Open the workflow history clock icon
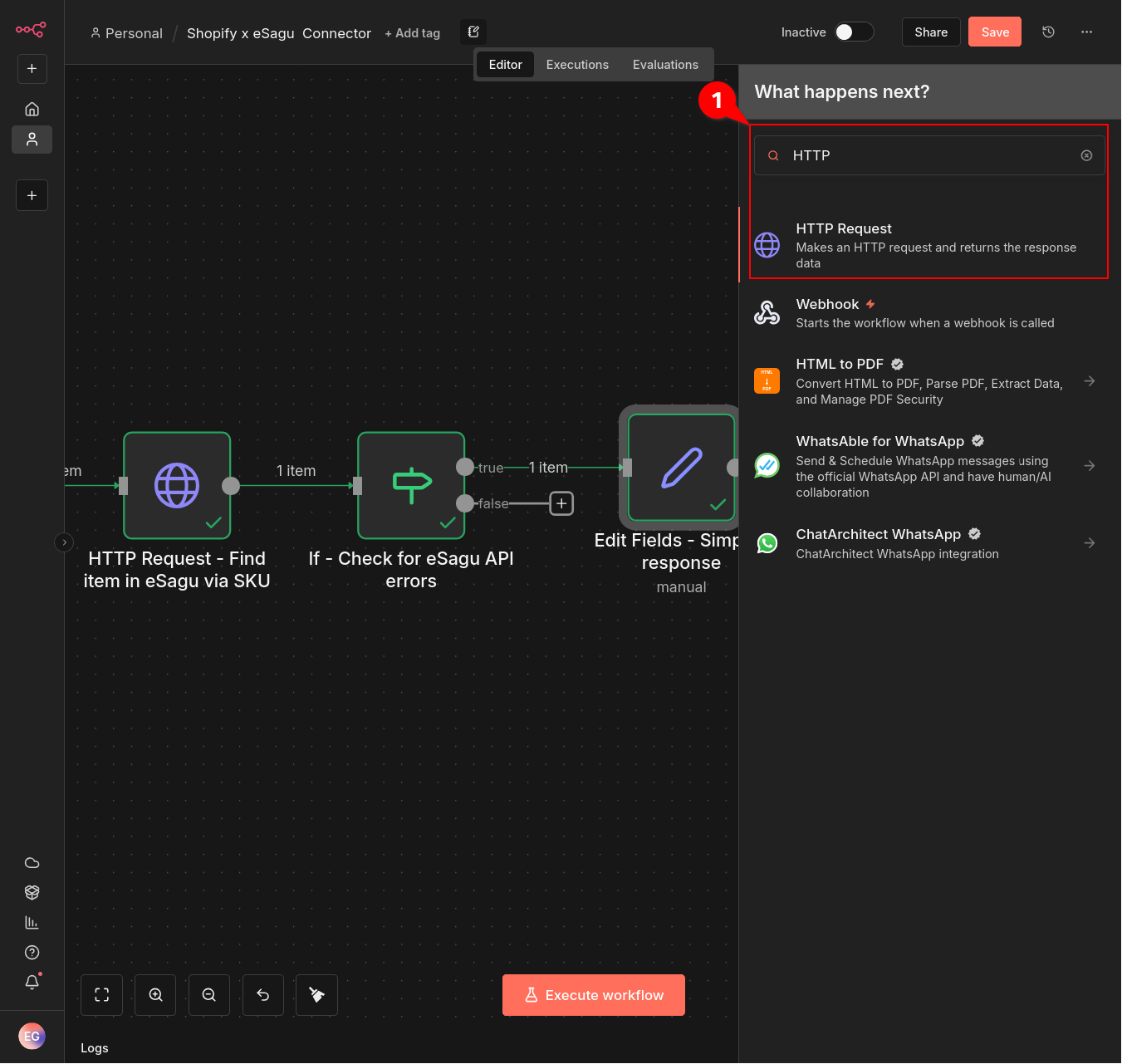1122x1064 pixels. pos(1048,32)
